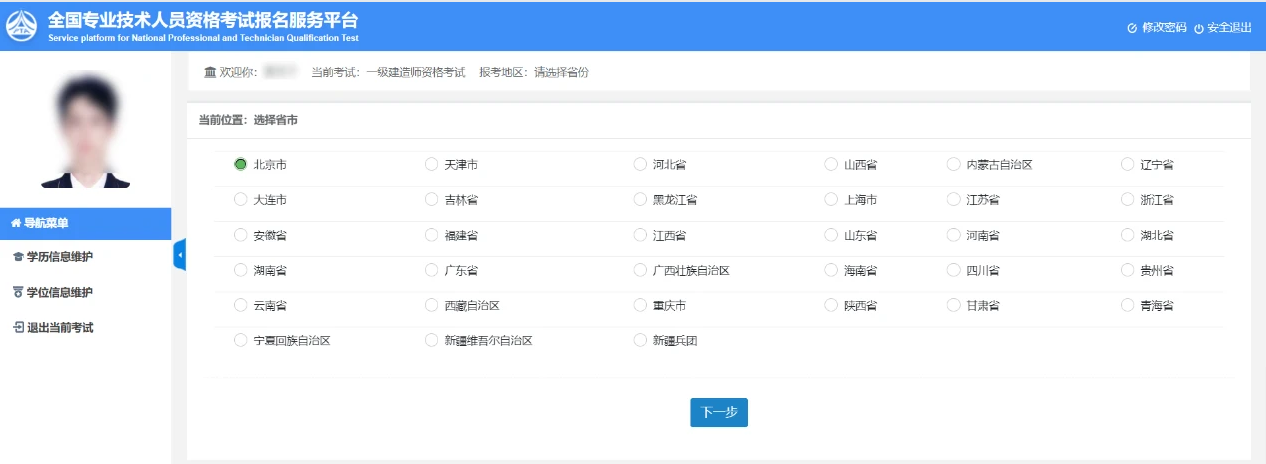Pick the 新疆兵团 radio button
This screenshot has width=1266, height=464.
pos(641,340)
